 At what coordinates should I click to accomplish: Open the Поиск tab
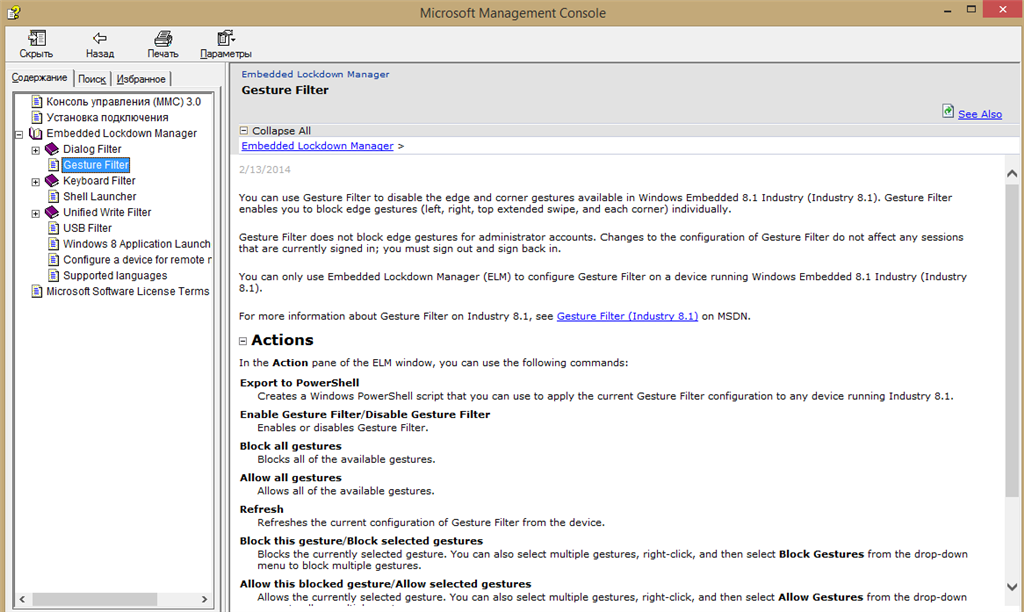[91, 79]
